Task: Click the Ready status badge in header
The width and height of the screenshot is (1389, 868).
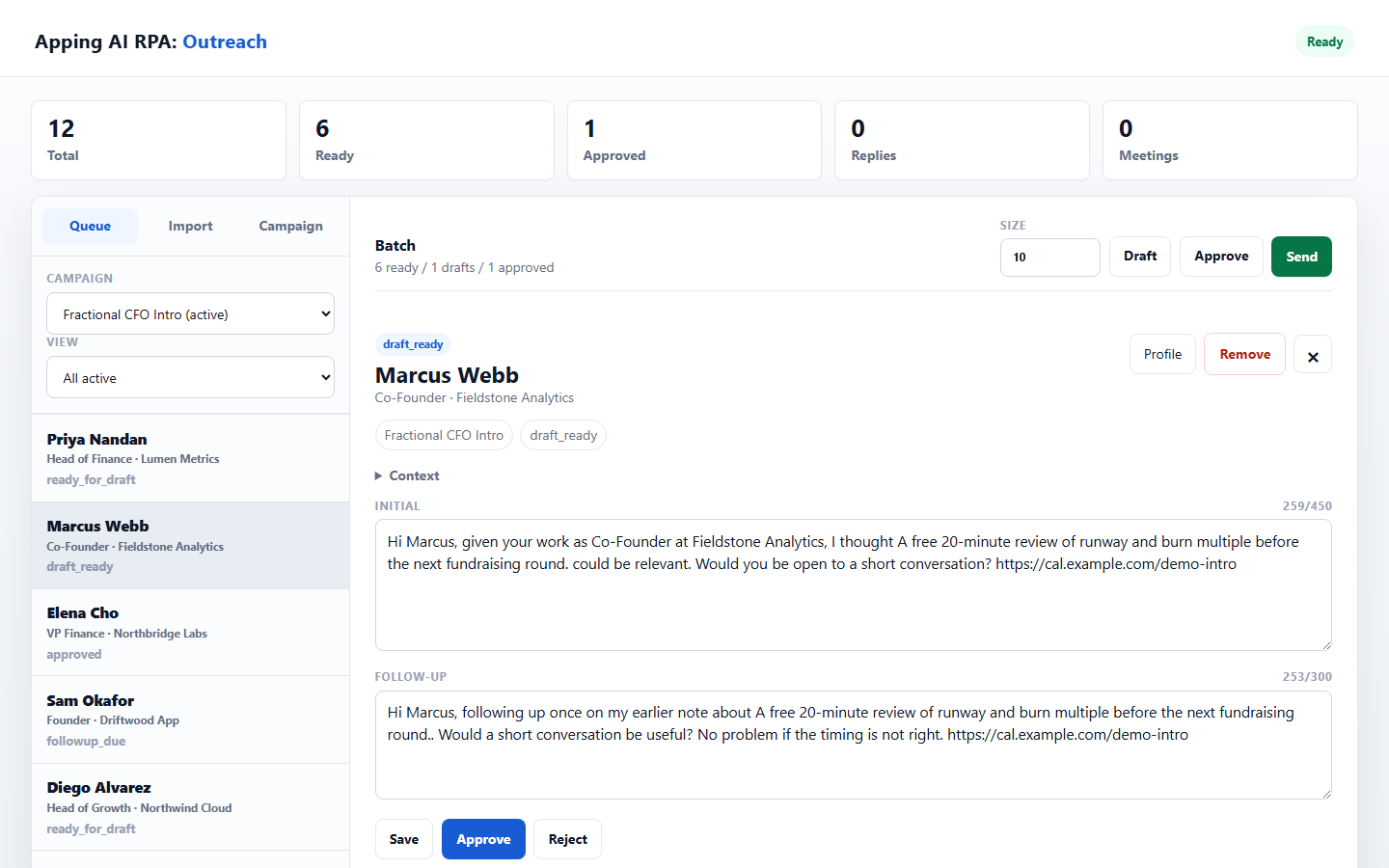Action: point(1324,41)
